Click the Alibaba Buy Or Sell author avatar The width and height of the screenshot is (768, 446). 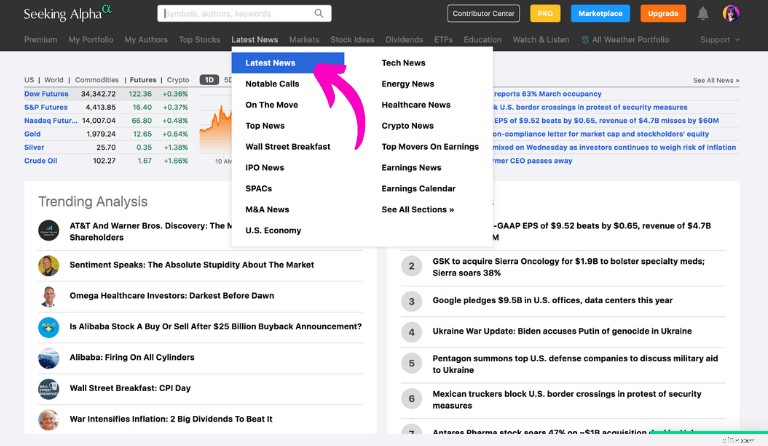[x=48, y=328]
